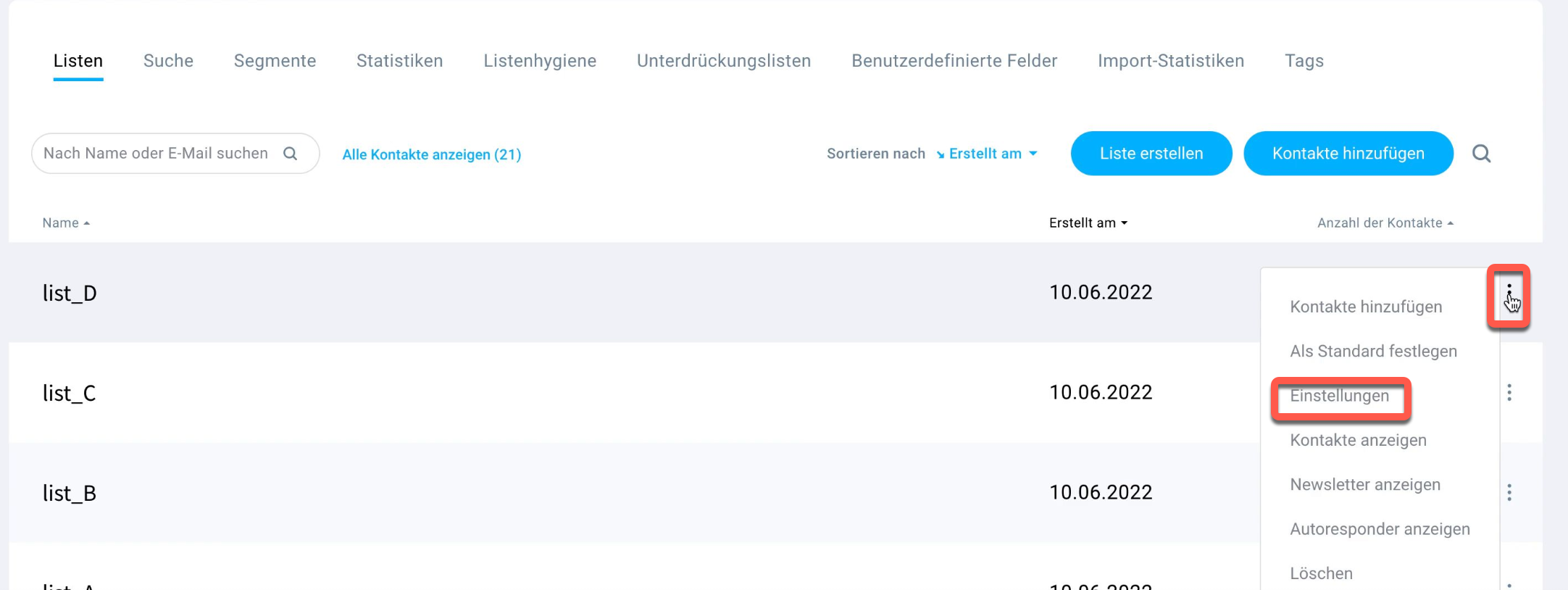Open the Segmente tab
Image resolution: width=1568 pixels, height=590 pixels.
(x=275, y=61)
